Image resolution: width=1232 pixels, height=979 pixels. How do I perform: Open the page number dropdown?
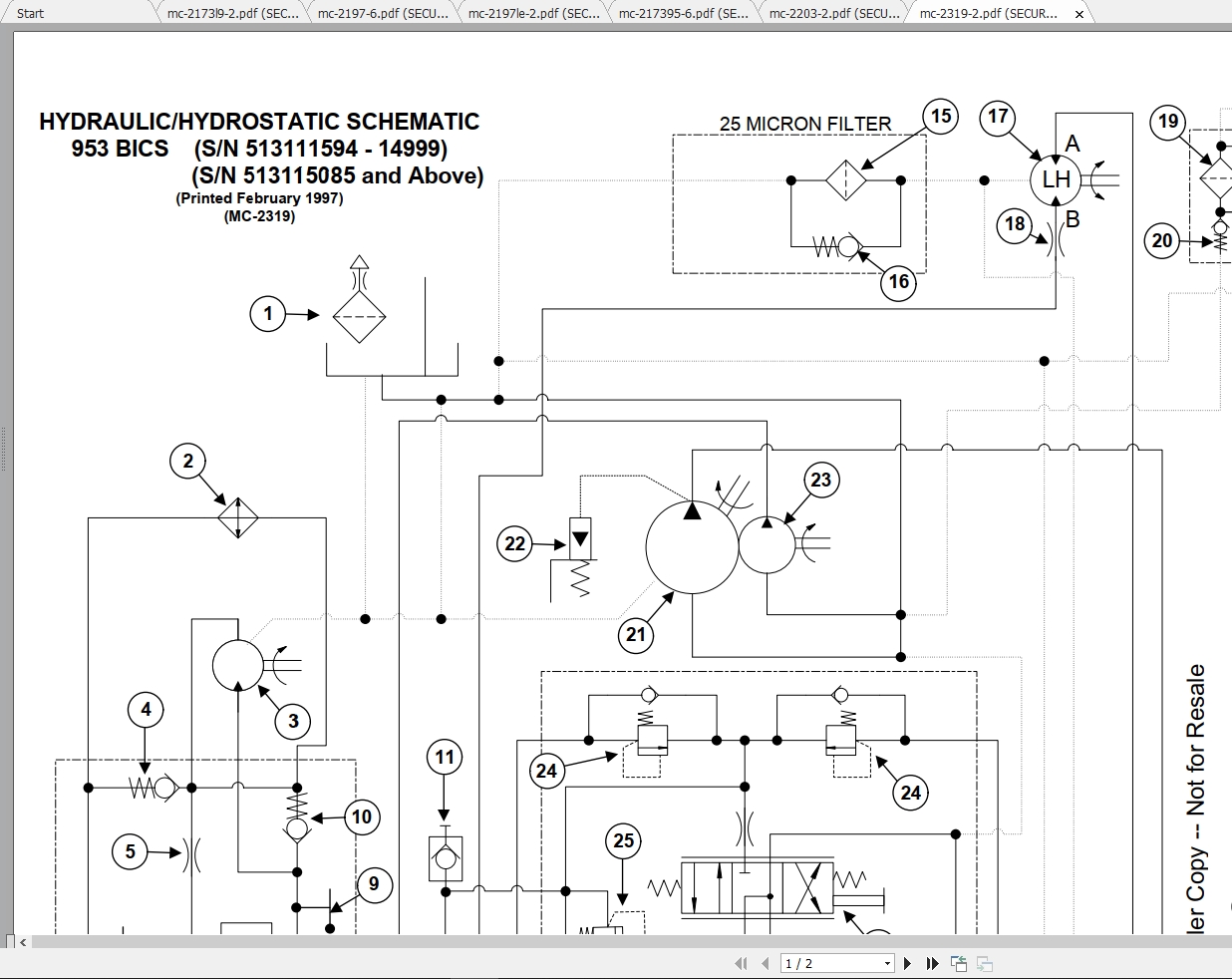pos(886,963)
